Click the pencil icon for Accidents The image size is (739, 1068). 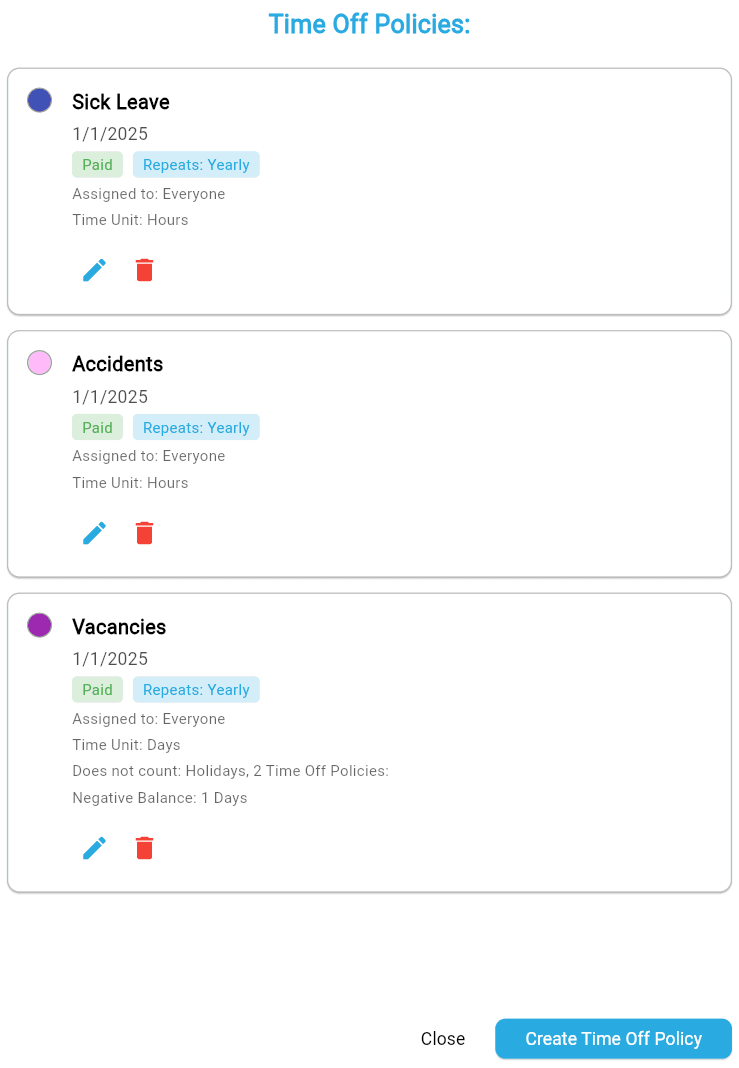pos(94,533)
